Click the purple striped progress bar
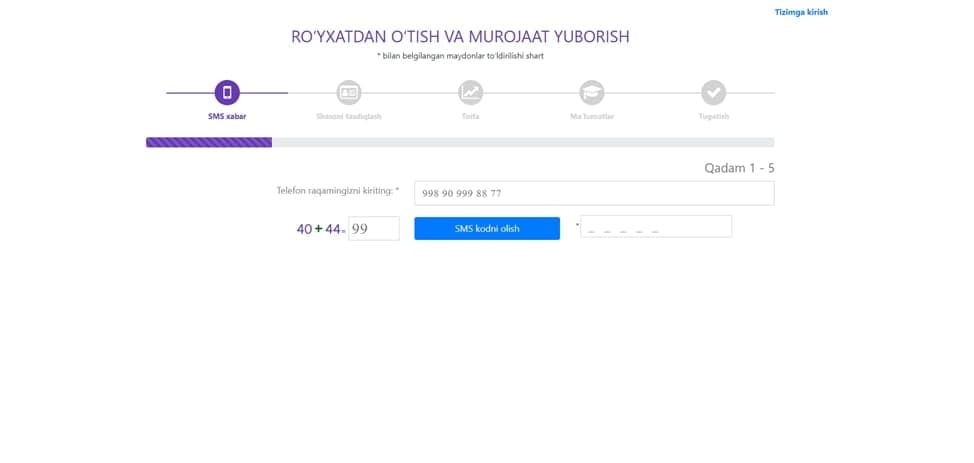 [209, 142]
